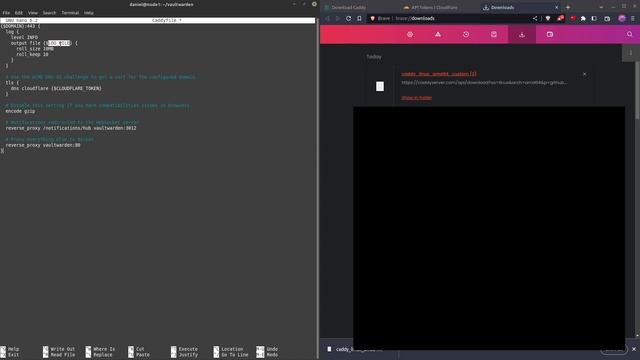Close the Downloads browser tab
The image size is (640, 360).
click(556, 7)
